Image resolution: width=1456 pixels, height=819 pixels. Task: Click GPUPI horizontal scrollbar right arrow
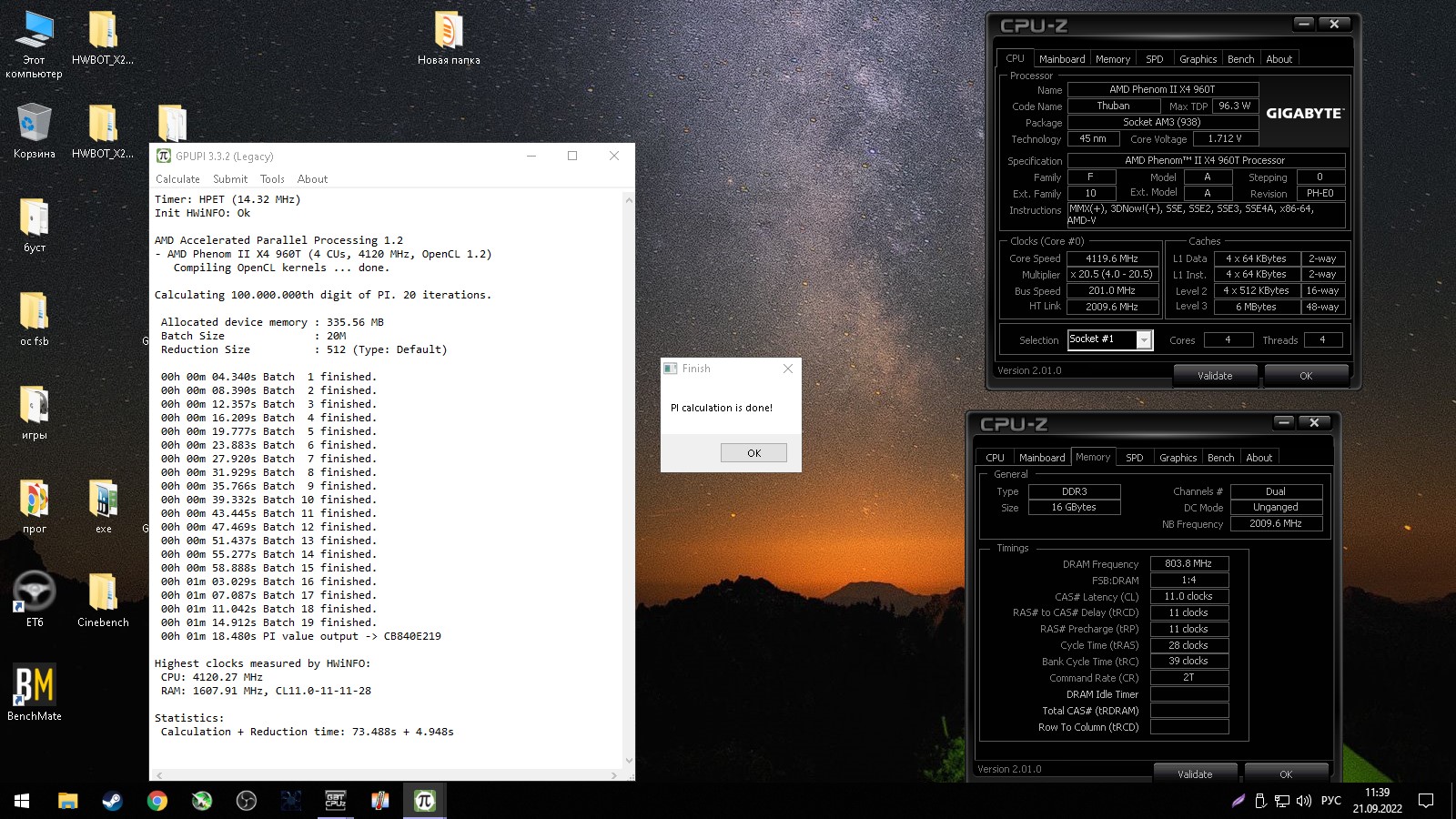tap(613, 775)
